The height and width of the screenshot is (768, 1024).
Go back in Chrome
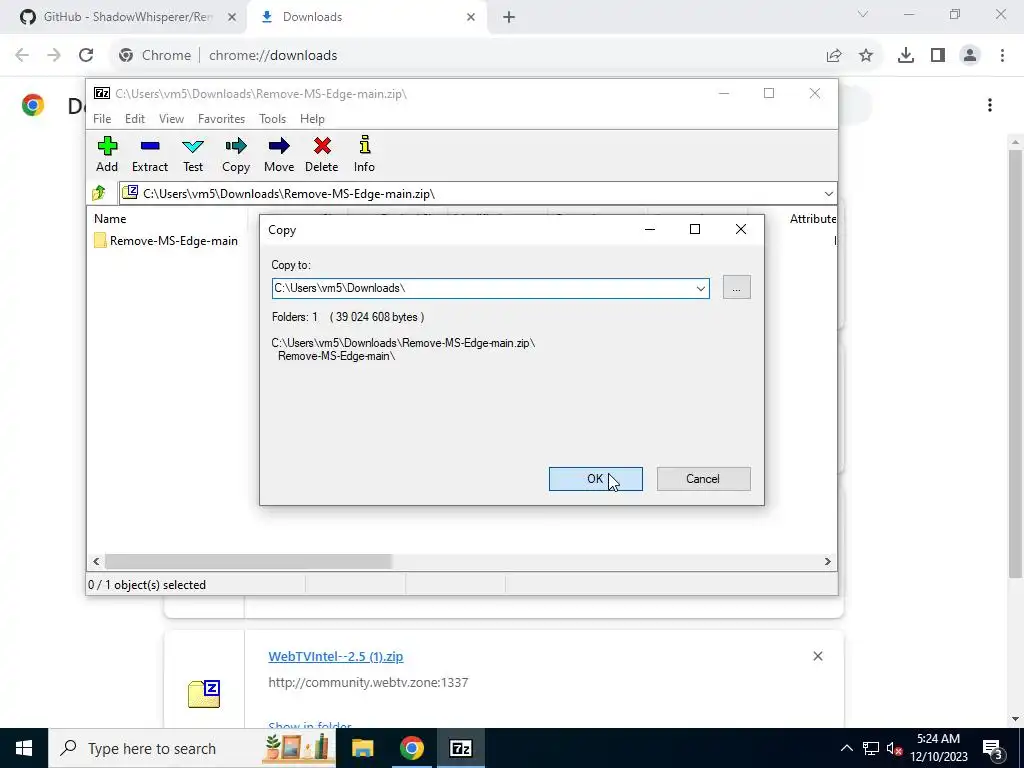tap(22, 56)
